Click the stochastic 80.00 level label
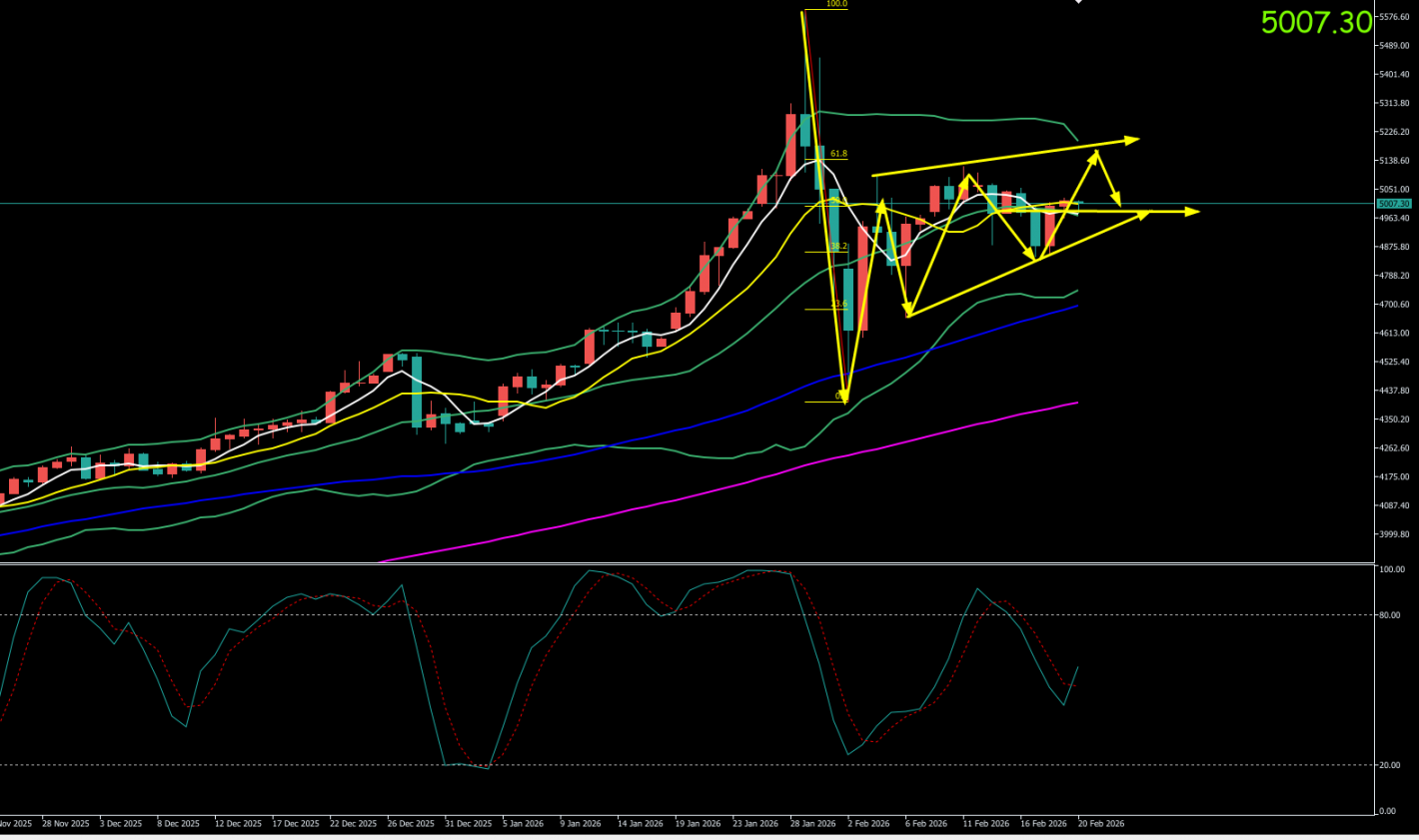The height and width of the screenshot is (840, 1419). (1391, 615)
